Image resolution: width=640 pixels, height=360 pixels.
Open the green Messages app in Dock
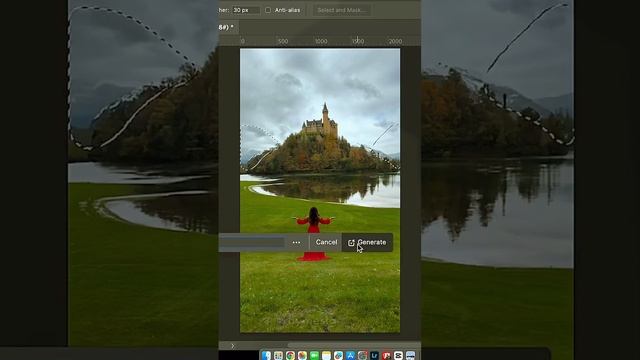click(x=314, y=356)
